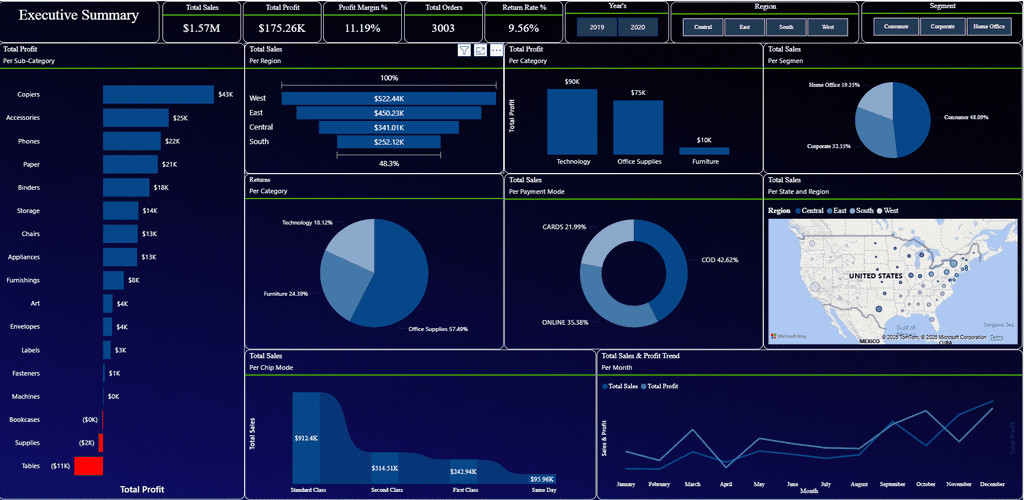Toggle the Central region slicer
Screen dimensions: 1024x500
(703, 27)
